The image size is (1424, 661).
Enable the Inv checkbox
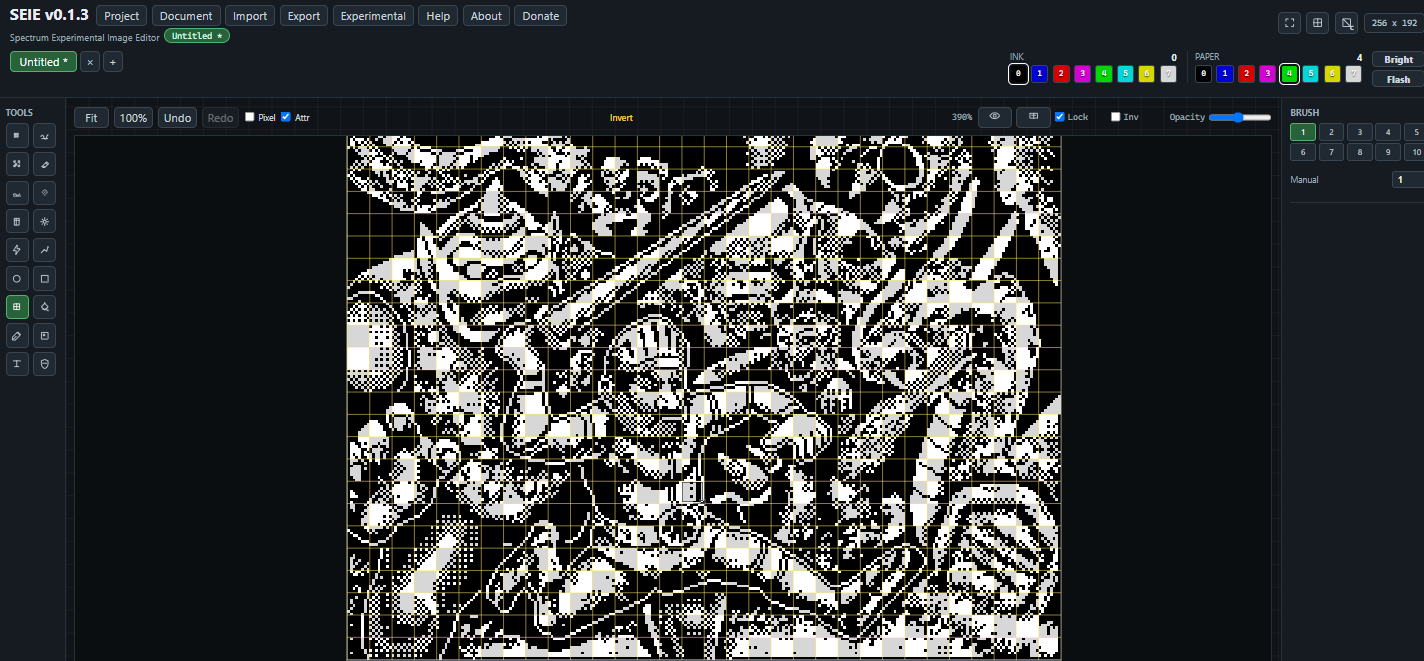1116,117
